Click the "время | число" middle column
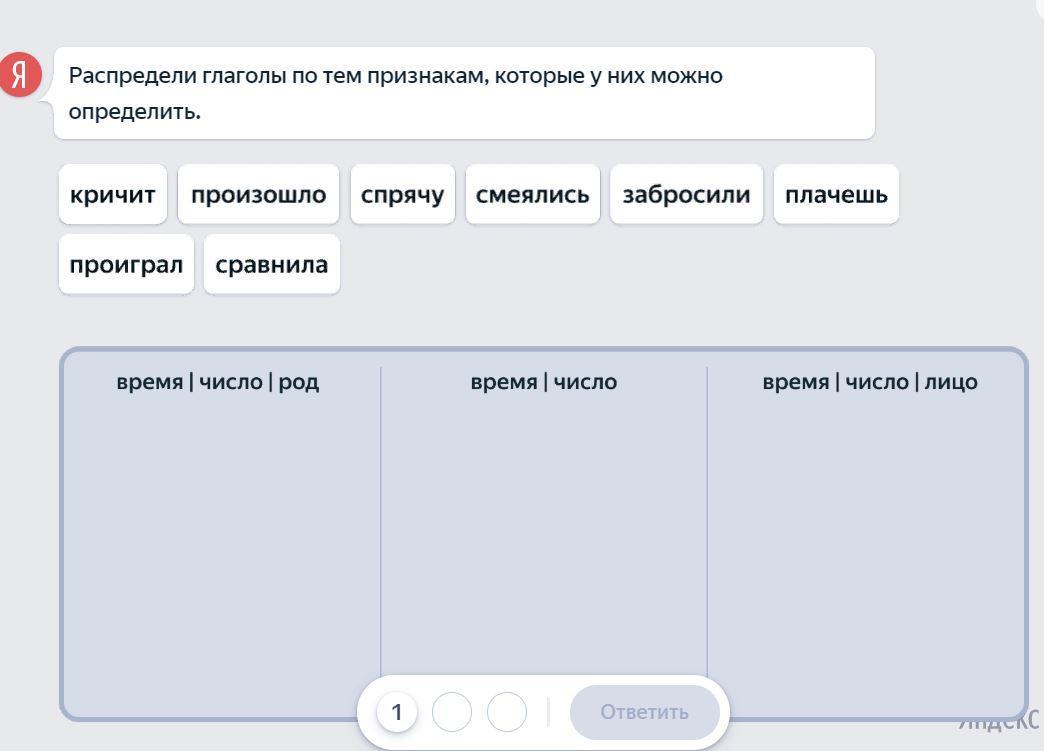1044x751 pixels. 544,530
